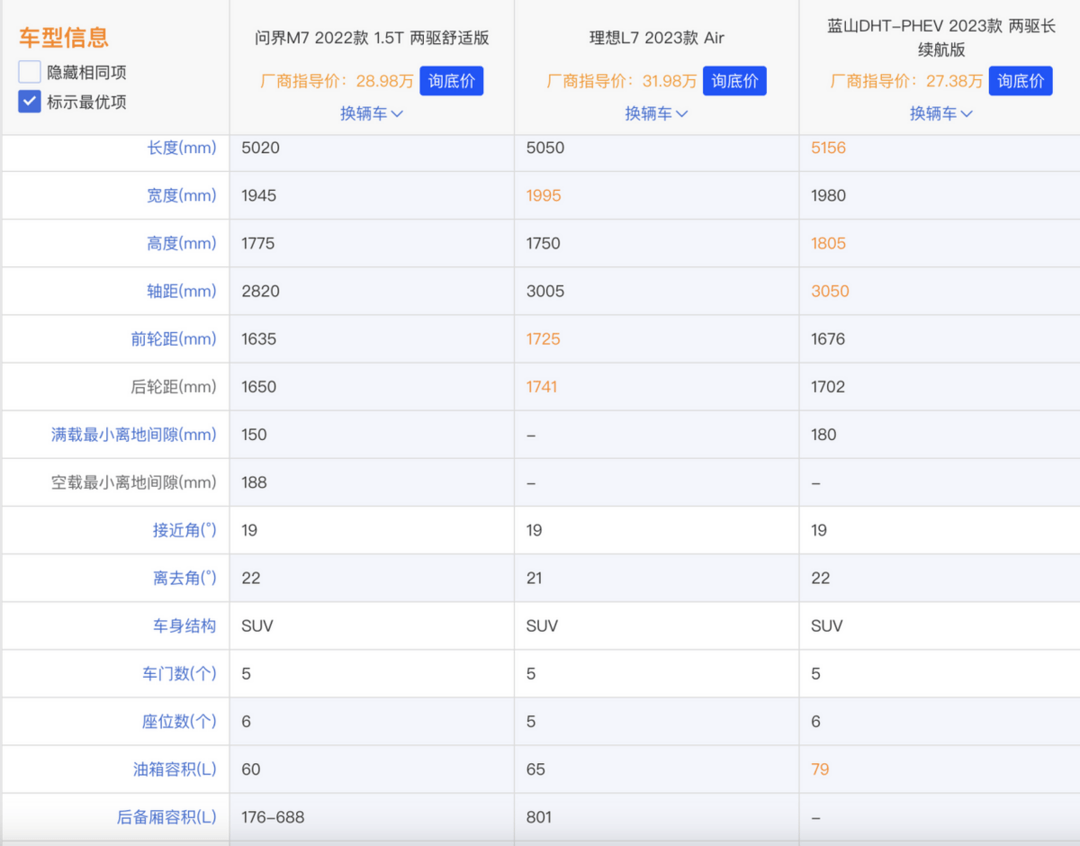
Task: Click the wheelbase value 2820
Action: [260, 291]
